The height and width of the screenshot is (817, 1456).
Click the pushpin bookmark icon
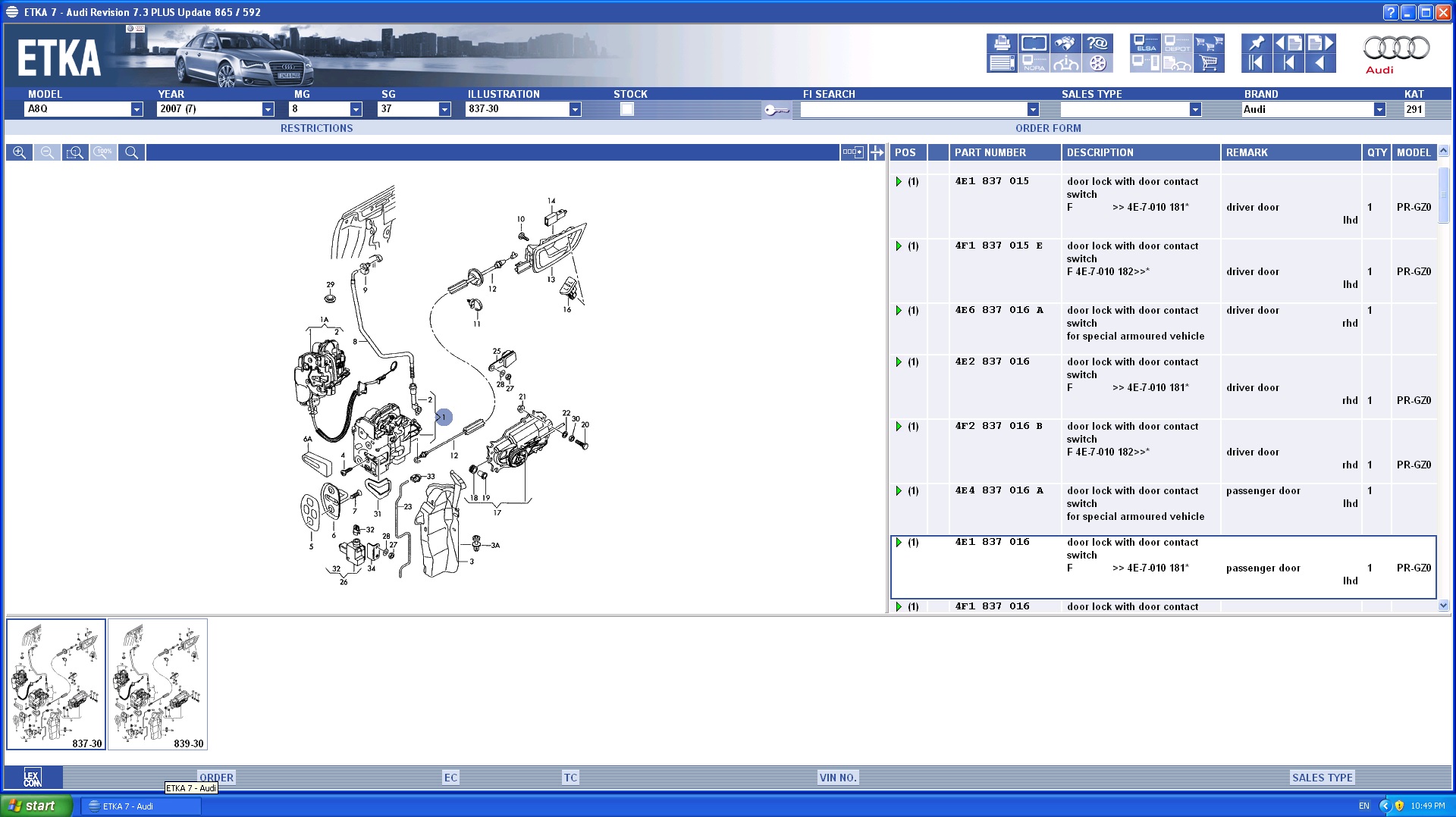click(x=1257, y=43)
